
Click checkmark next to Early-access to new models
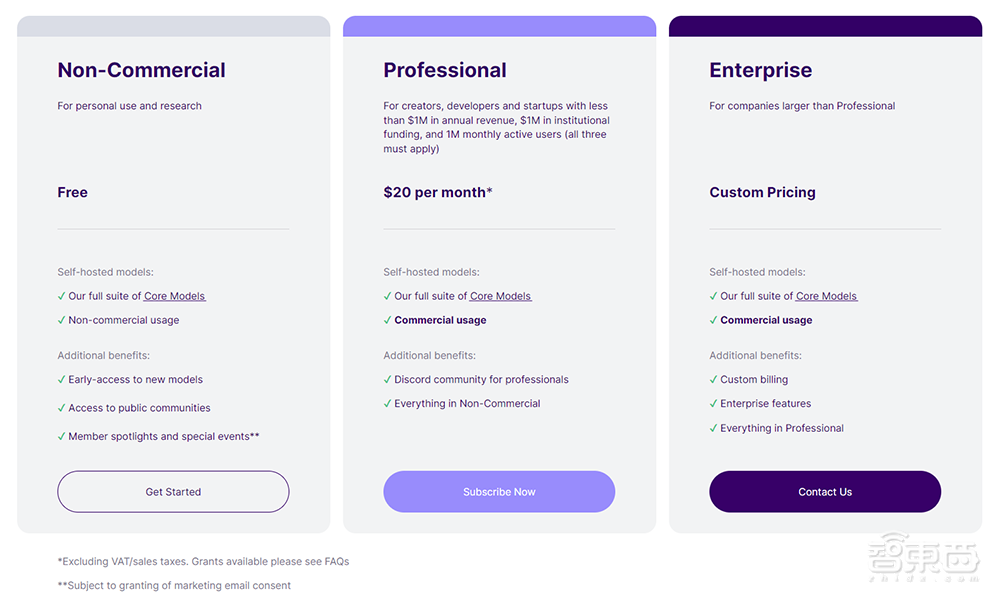[x=62, y=380]
